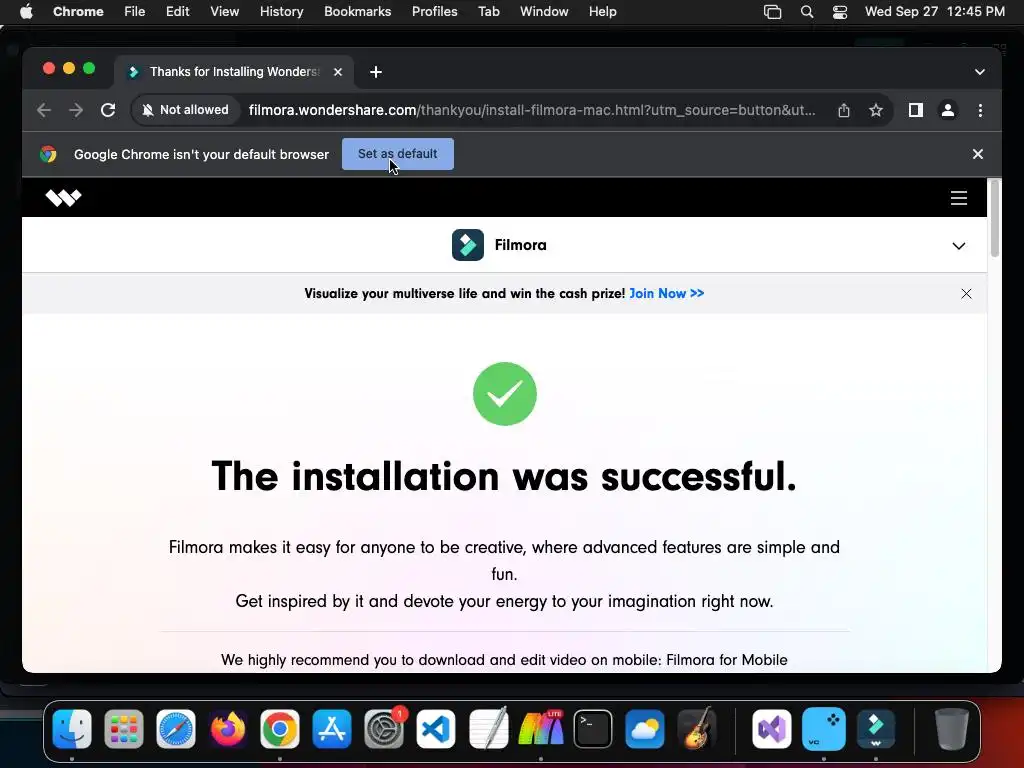Open TextEdit from the Dock
1024x768 pixels.
[488, 728]
